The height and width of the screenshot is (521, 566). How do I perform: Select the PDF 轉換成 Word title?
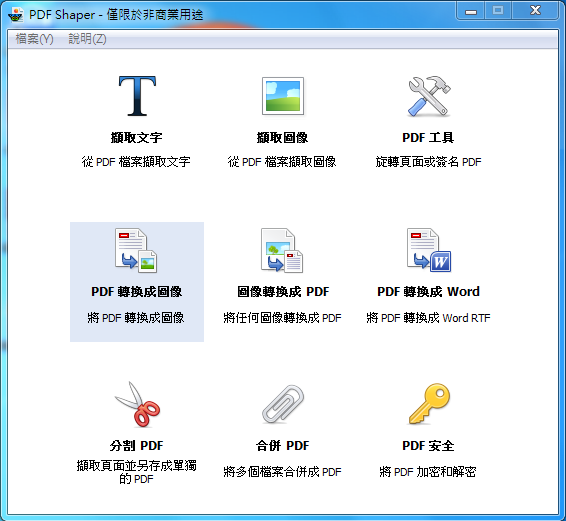tap(428, 292)
